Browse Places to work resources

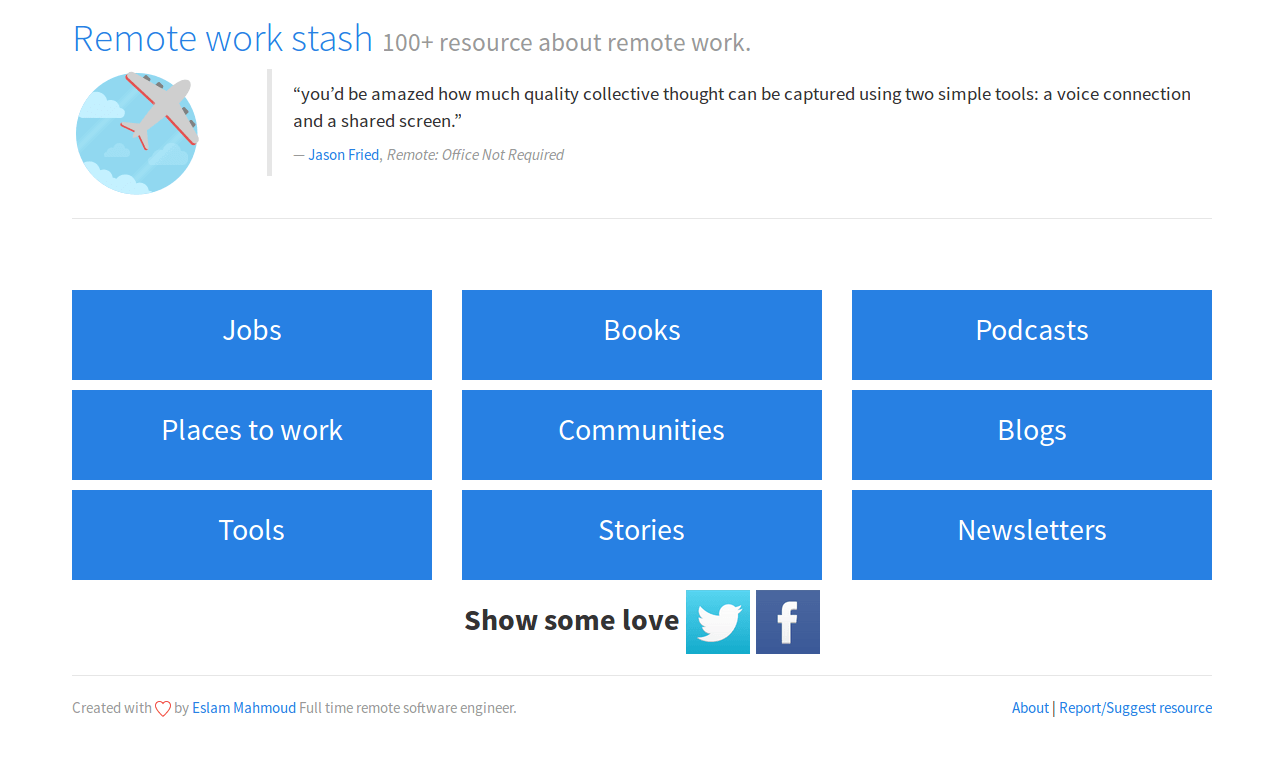[x=251, y=434]
